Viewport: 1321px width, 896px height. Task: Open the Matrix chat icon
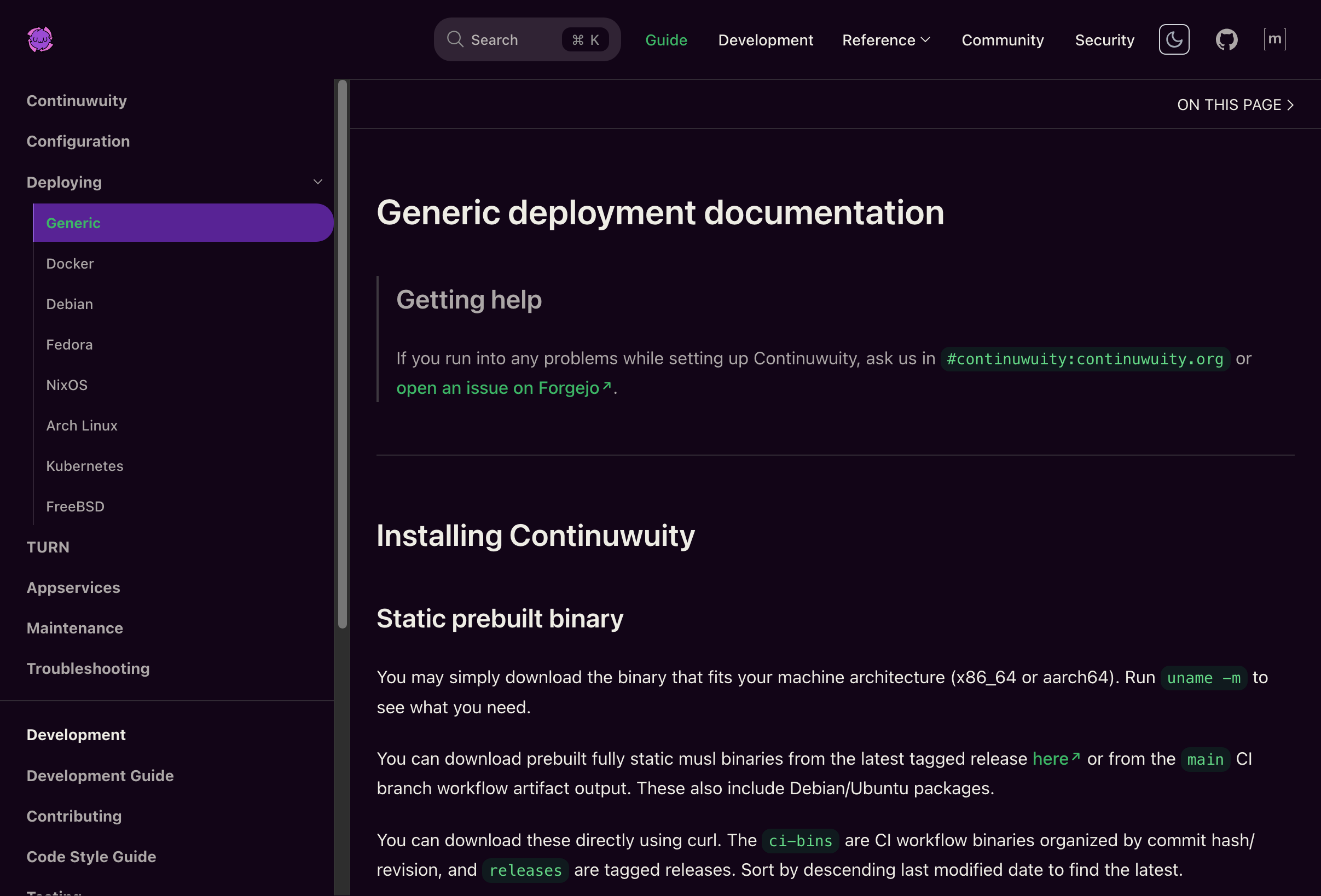[x=1274, y=40]
